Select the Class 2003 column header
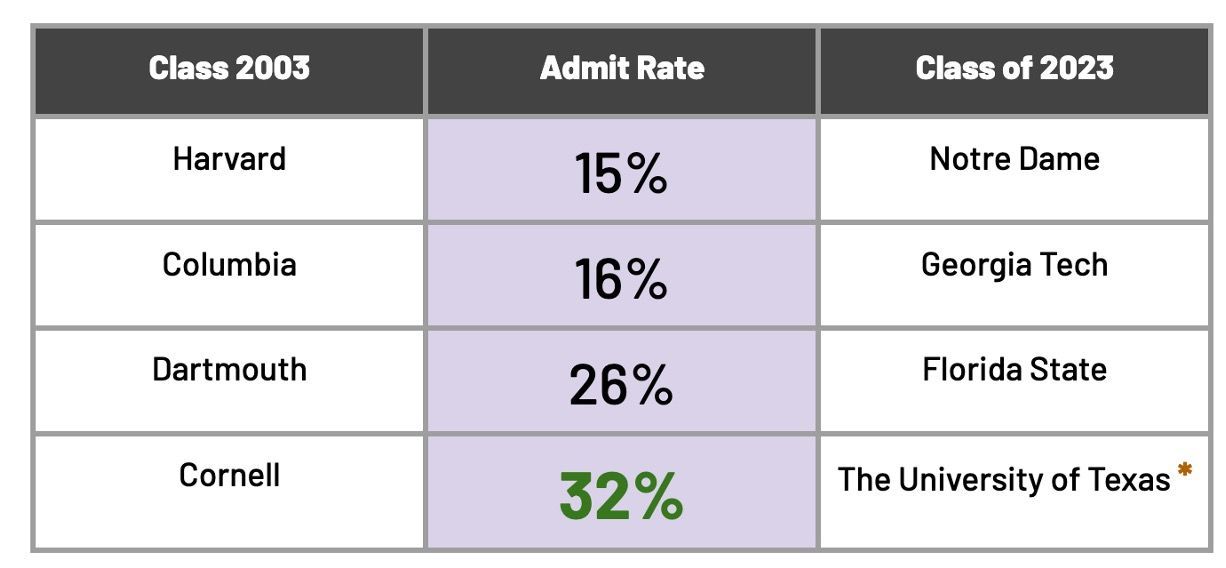 point(229,70)
